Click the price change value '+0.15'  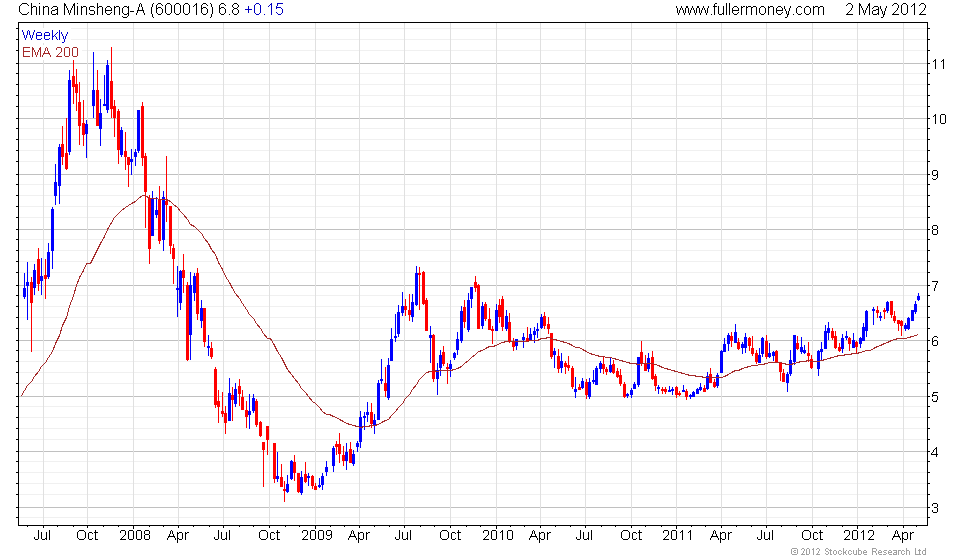point(264,9)
